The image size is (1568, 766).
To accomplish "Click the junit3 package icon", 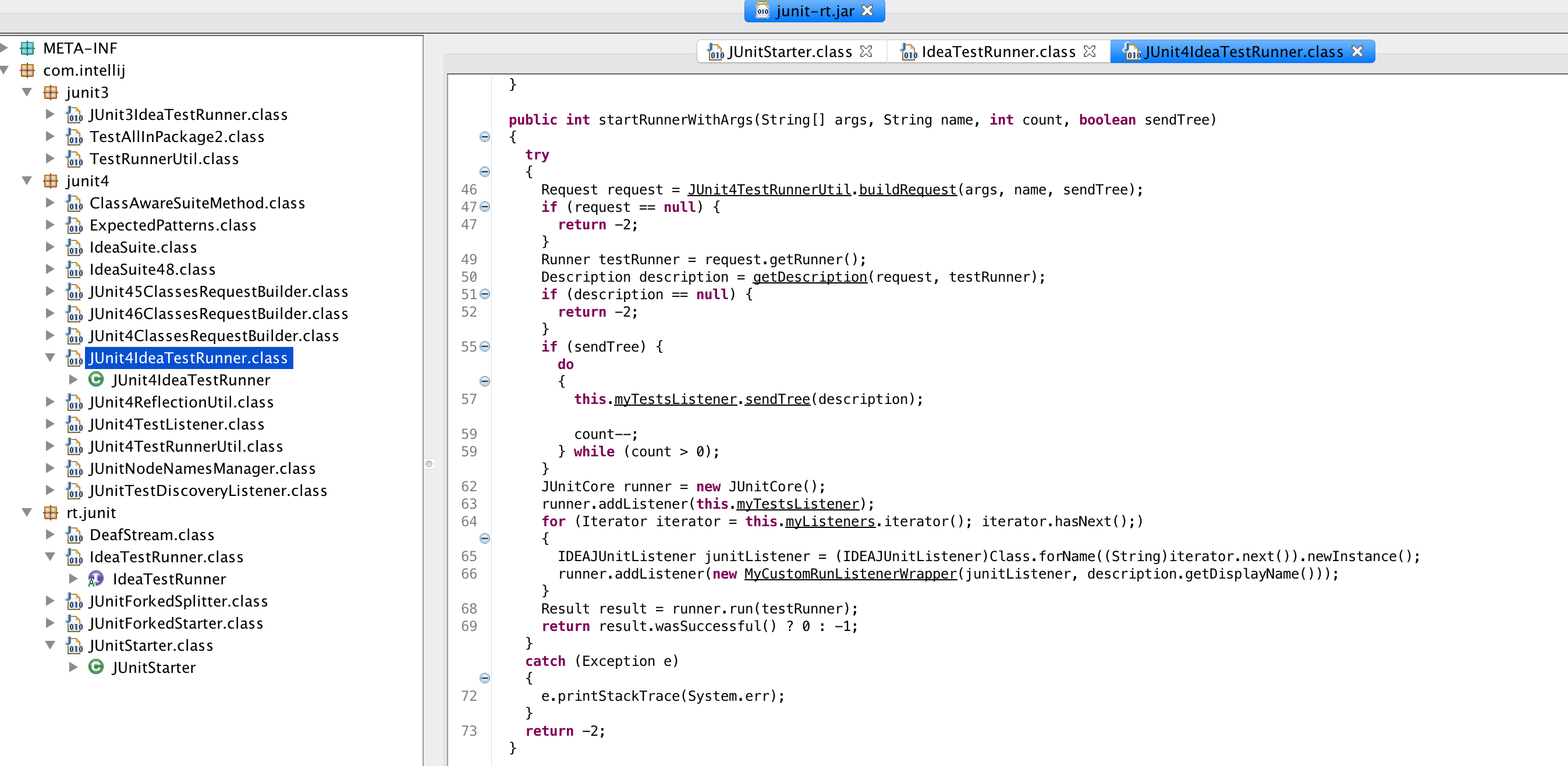I will (x=51, y=93).
